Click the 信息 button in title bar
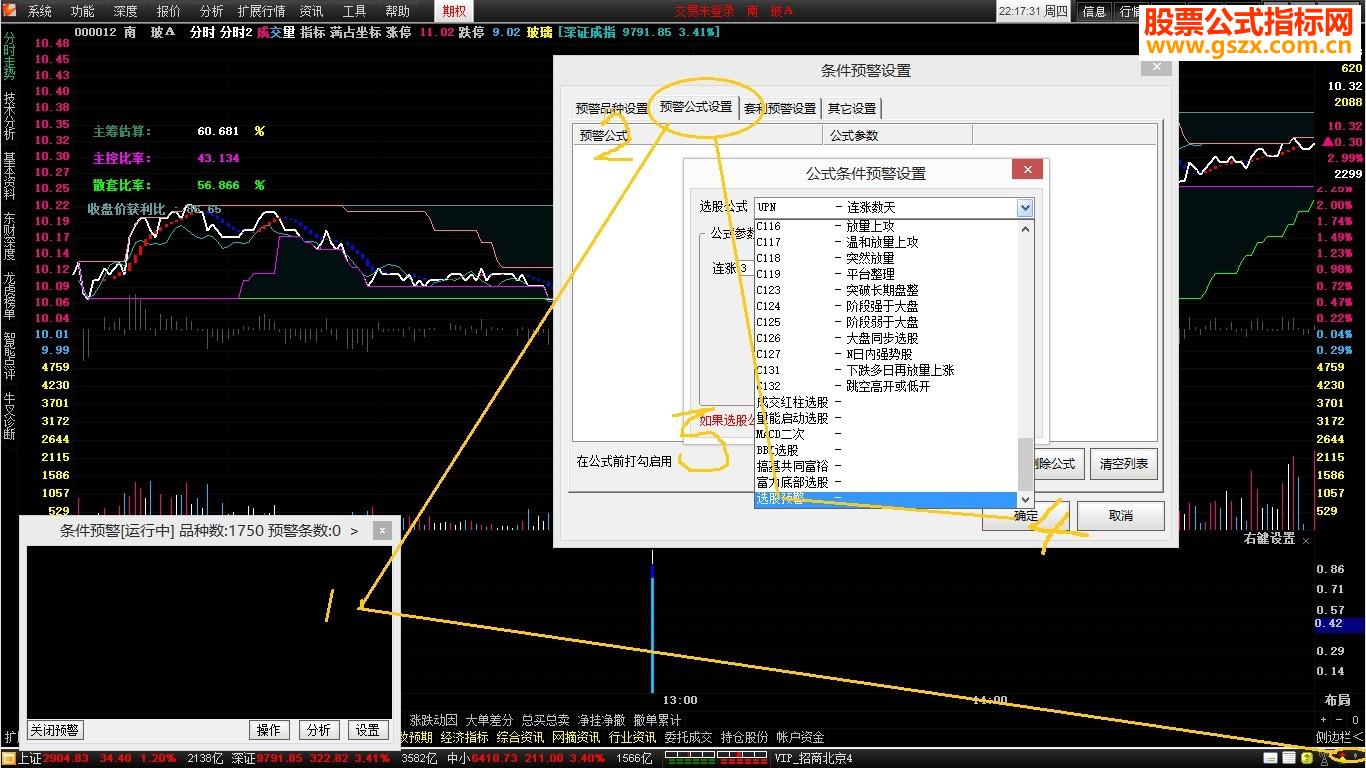The height and width of the screenshot is (768, 1366). (1094, 12)
